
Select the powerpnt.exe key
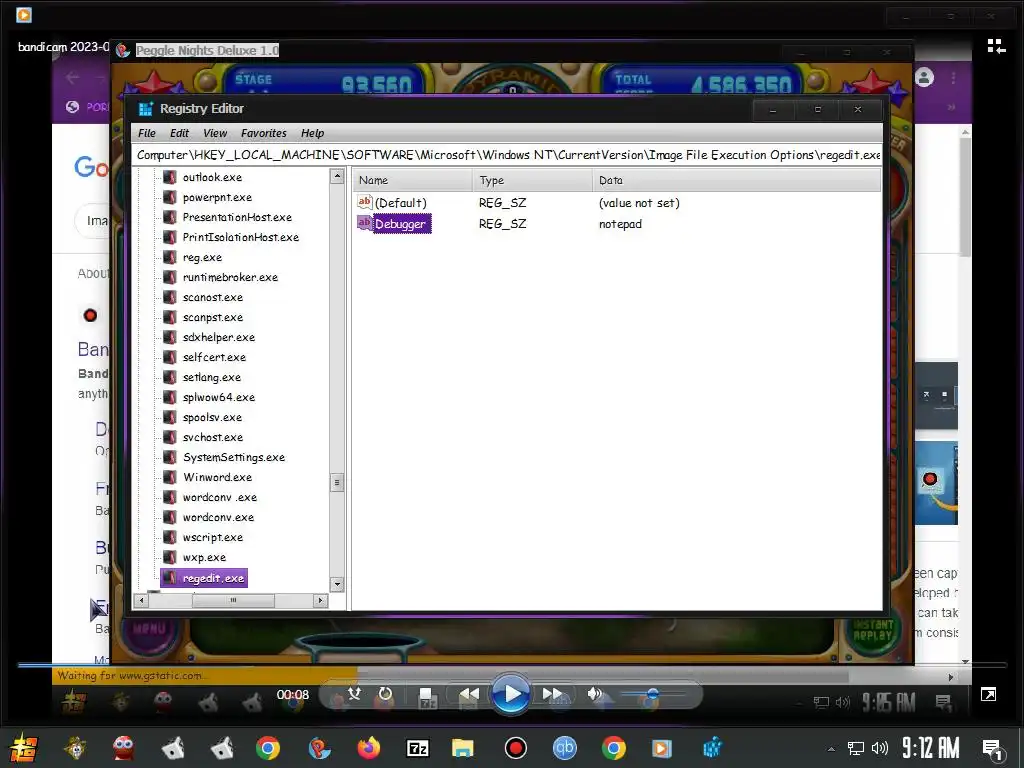pos(217,197)
